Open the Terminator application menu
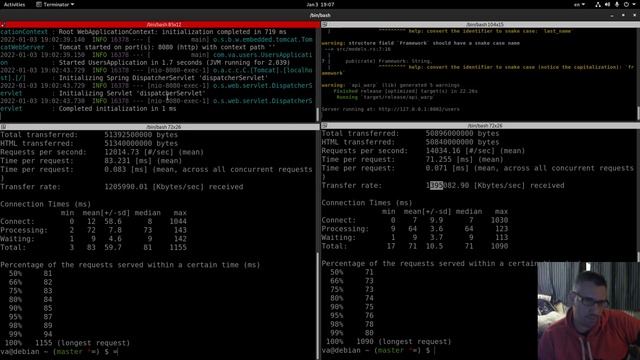 pos(55,4)
